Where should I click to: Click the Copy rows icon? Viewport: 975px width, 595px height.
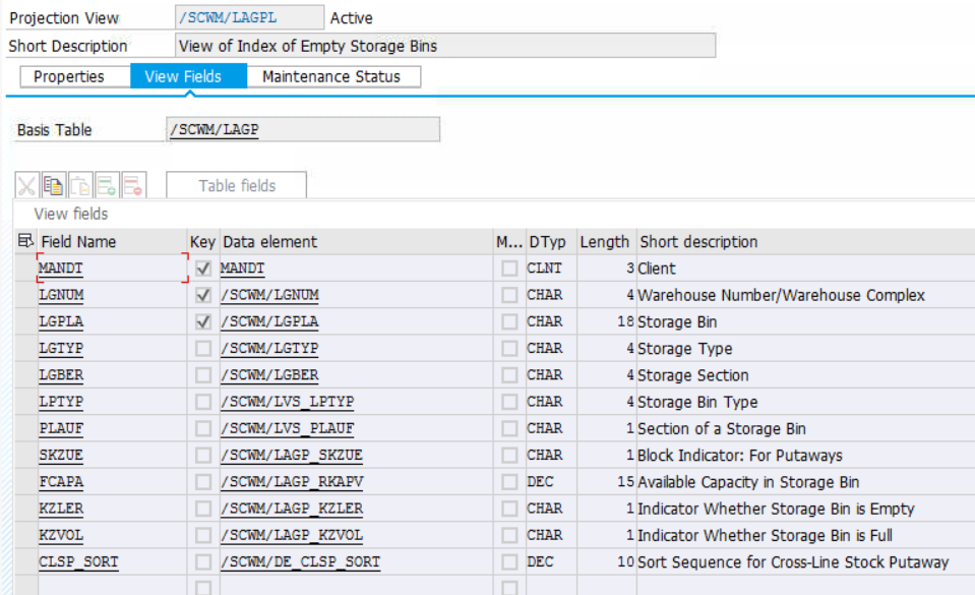click(x=53, y=185)
